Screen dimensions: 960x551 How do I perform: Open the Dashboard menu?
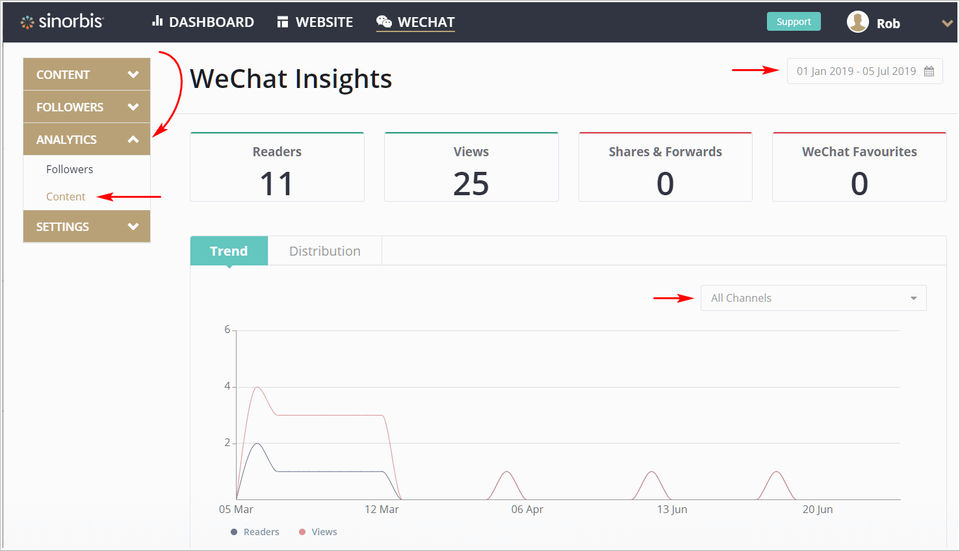(203, 22)
